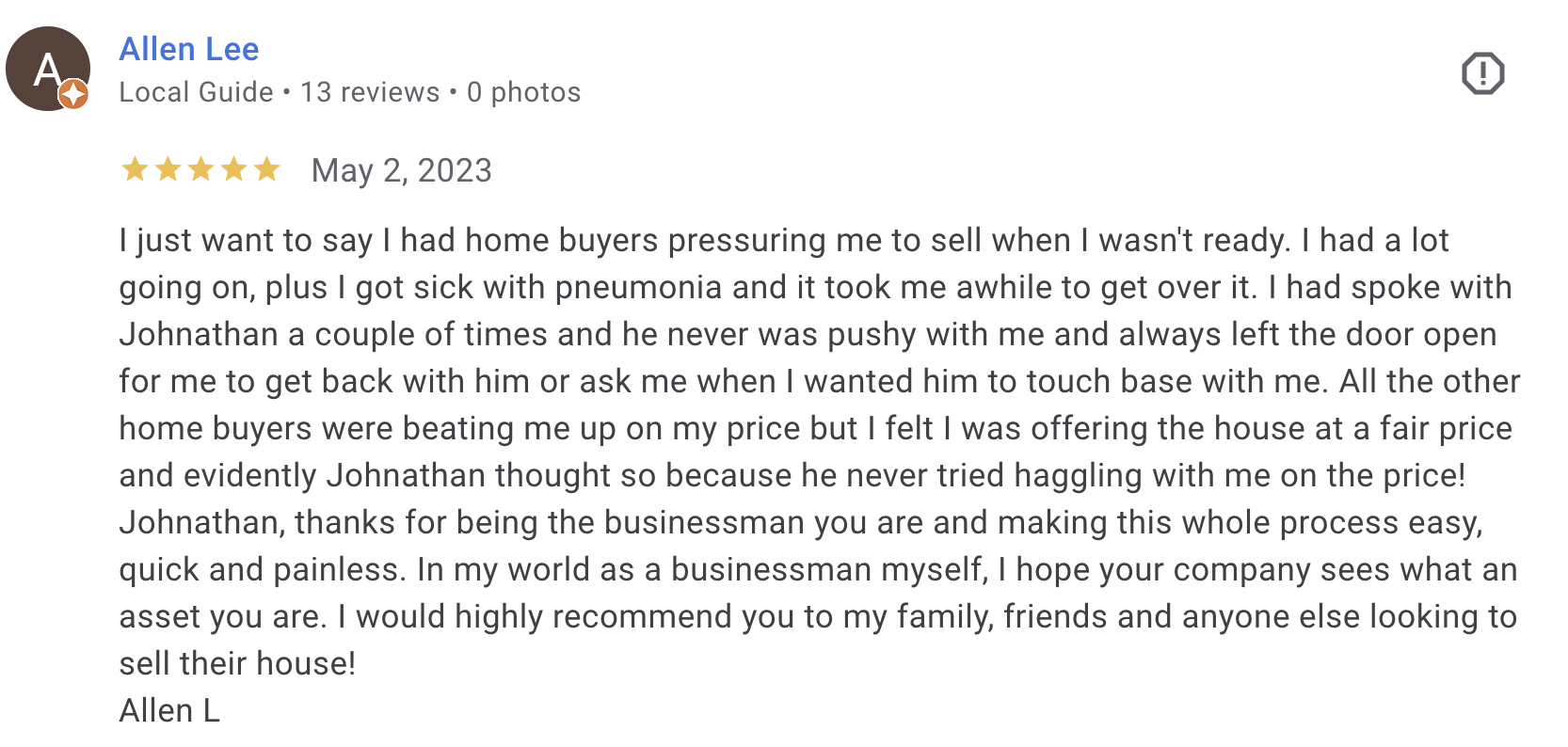Click the orange Local Guide badge on avatar

click(x=73, y=94)
